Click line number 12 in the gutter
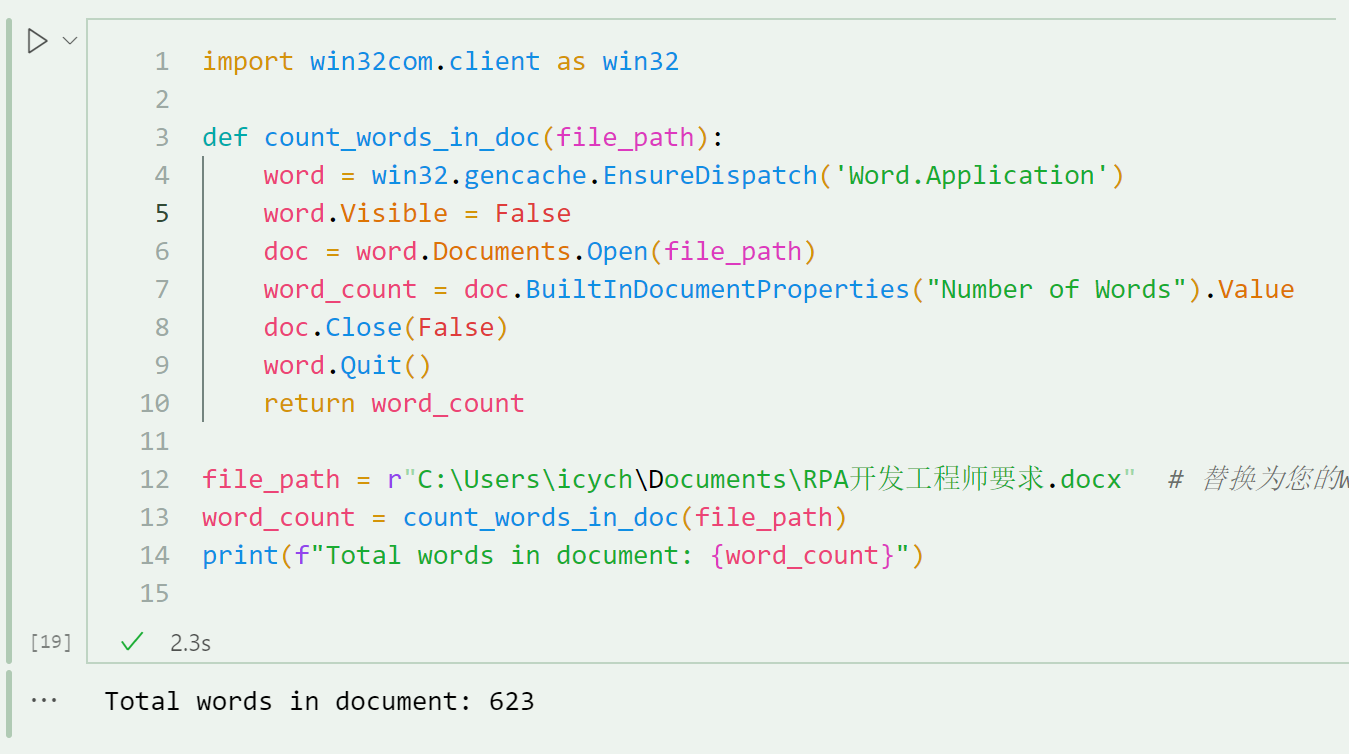The height and width of the screenshot is (754, 1349). [x=155, y=480]
